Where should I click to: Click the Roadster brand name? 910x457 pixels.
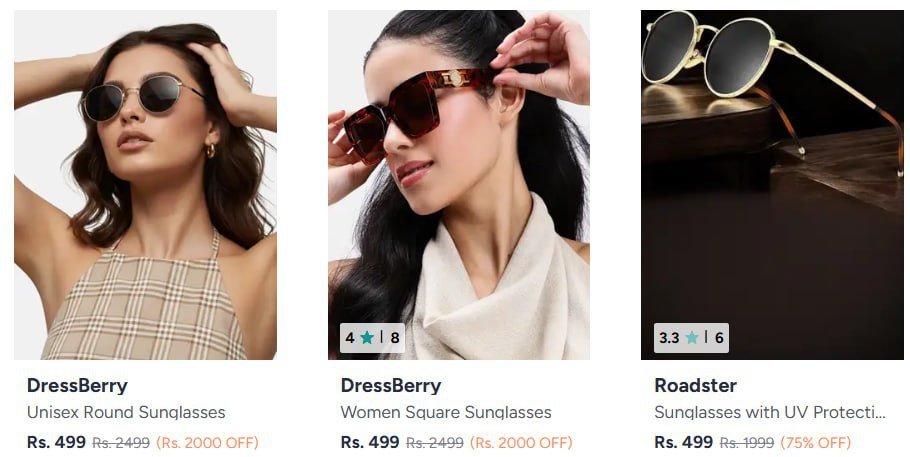[695, 386]
